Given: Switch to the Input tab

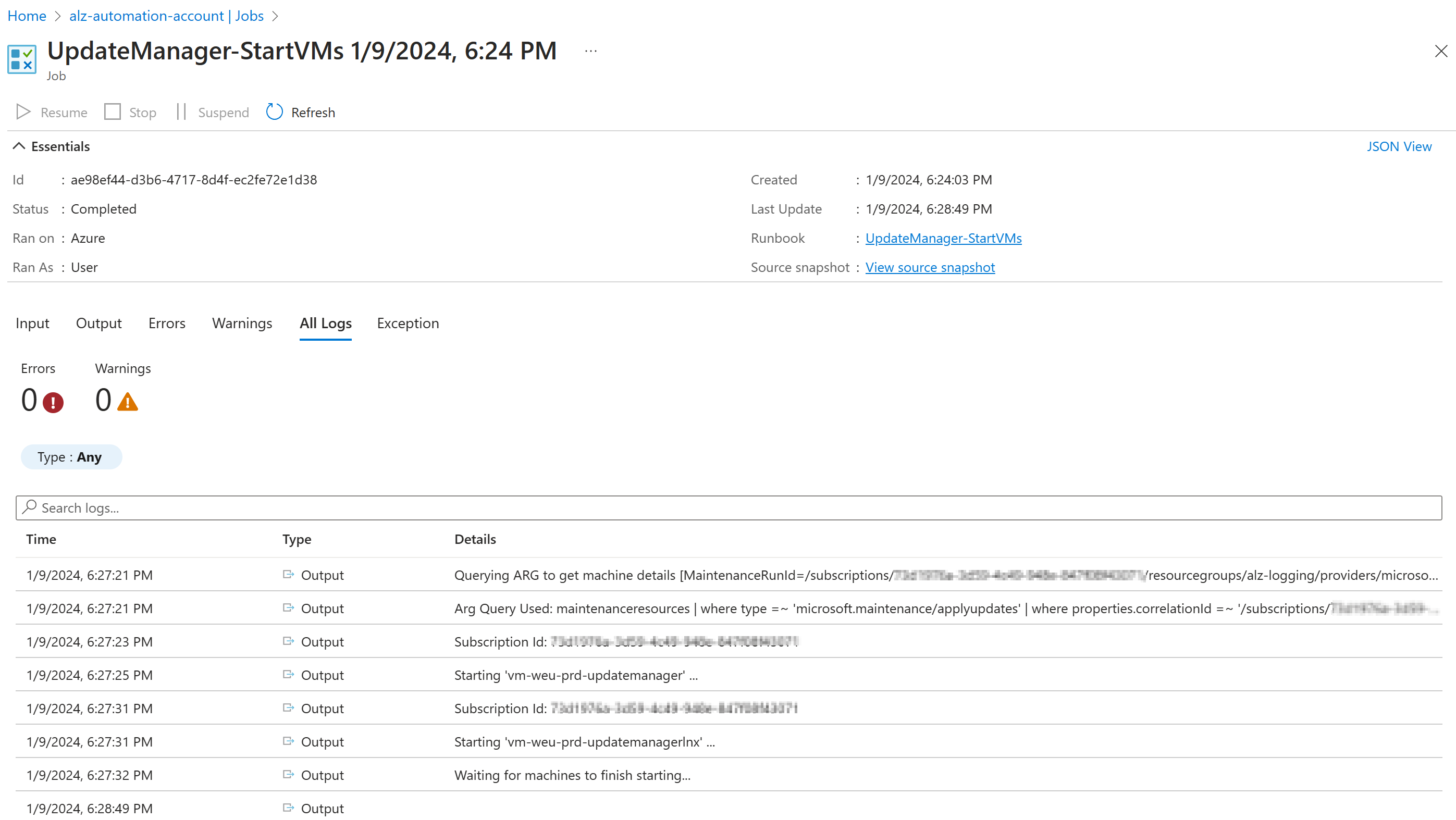Looking at the screenshot, I should coord(32,323).
